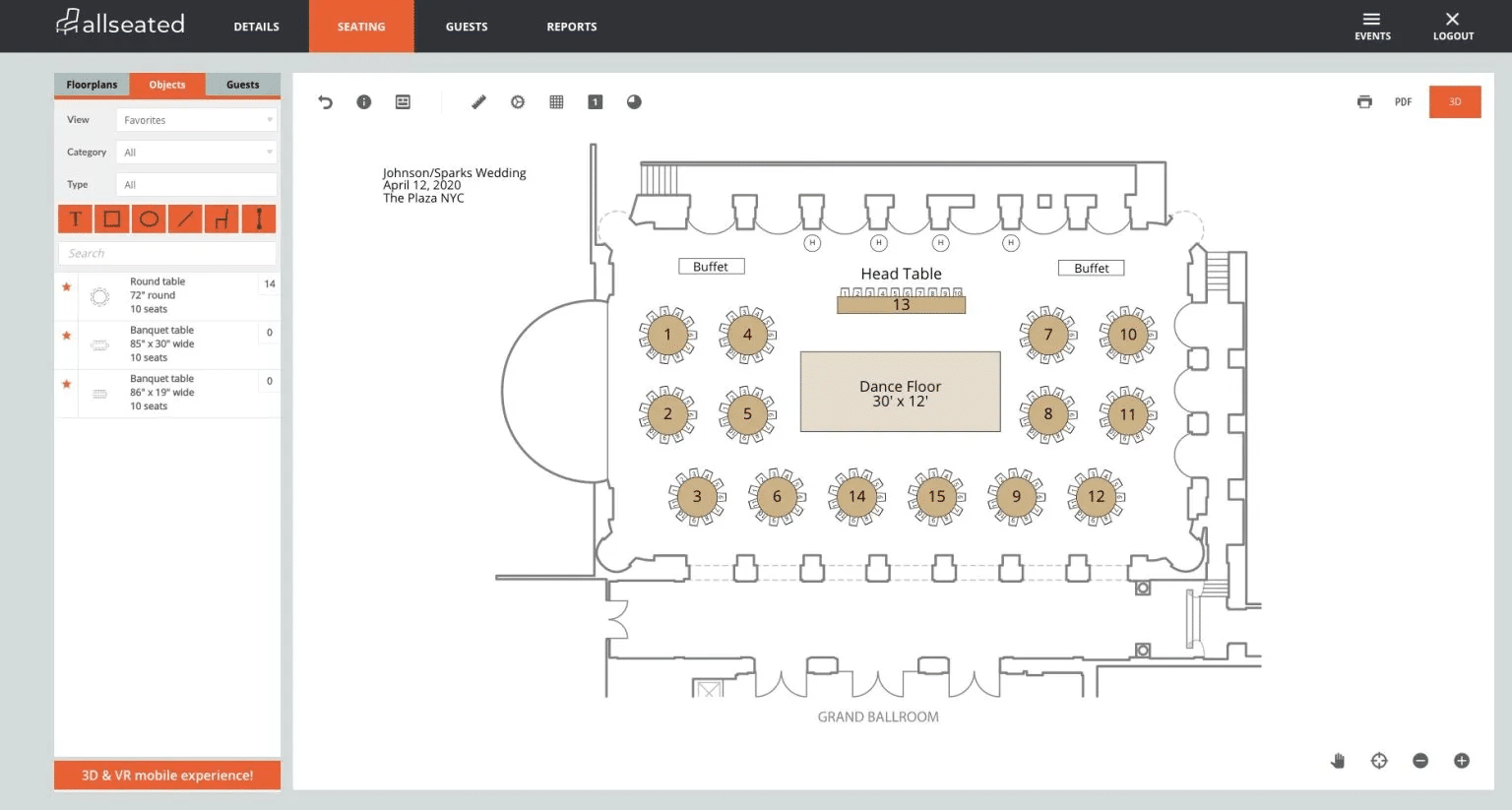Click the zoom in plus icon
1512x810 pixels.
(x=1462, y=761)
